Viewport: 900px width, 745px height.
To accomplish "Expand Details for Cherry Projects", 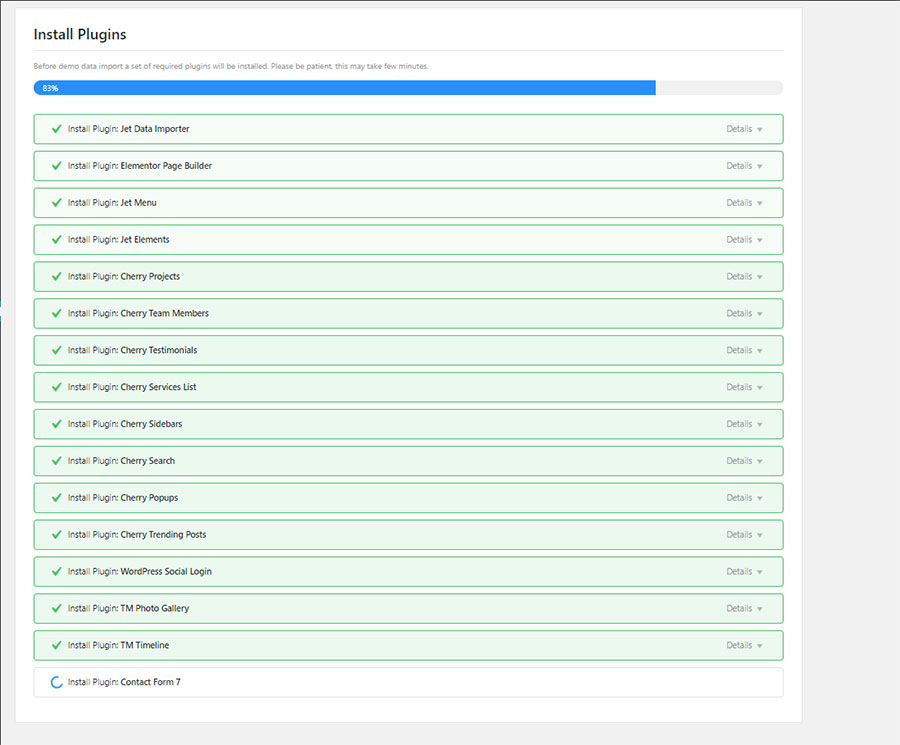I will click(x=744, y=277).
